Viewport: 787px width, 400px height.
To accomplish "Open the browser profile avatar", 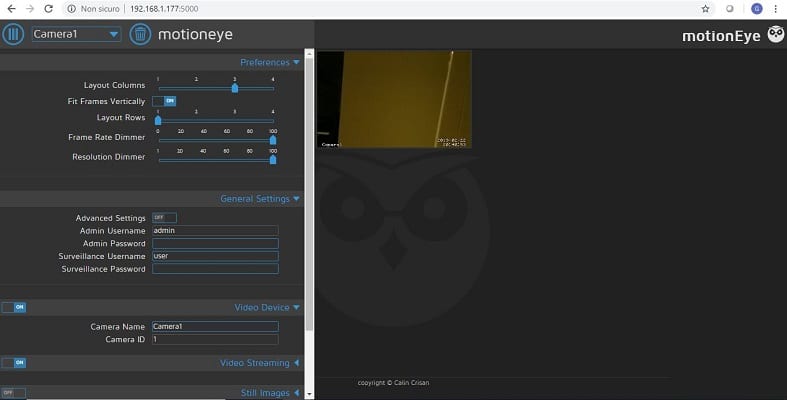I will tap(757, 9).
